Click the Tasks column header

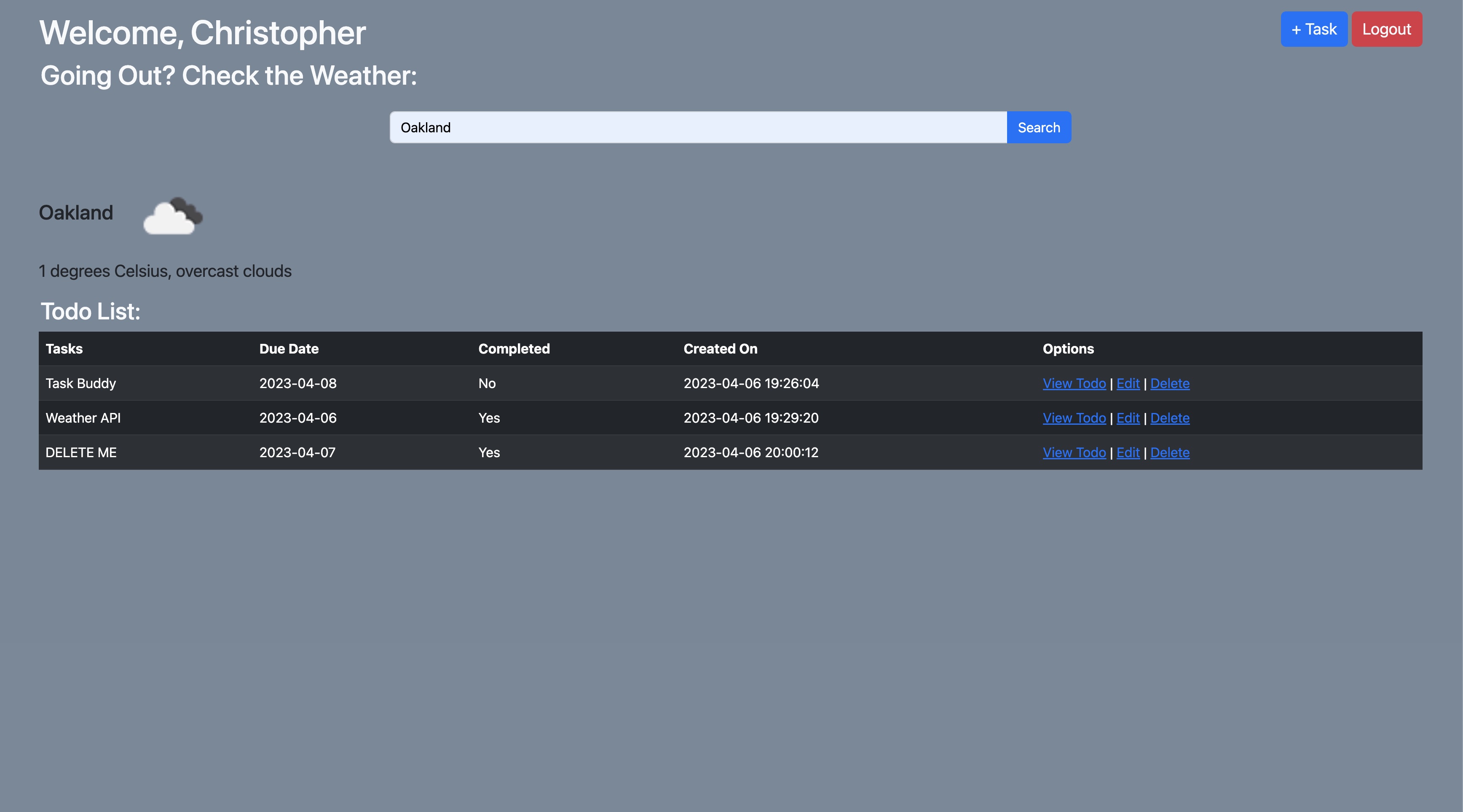pyautogui.click(x=64, y=348)
